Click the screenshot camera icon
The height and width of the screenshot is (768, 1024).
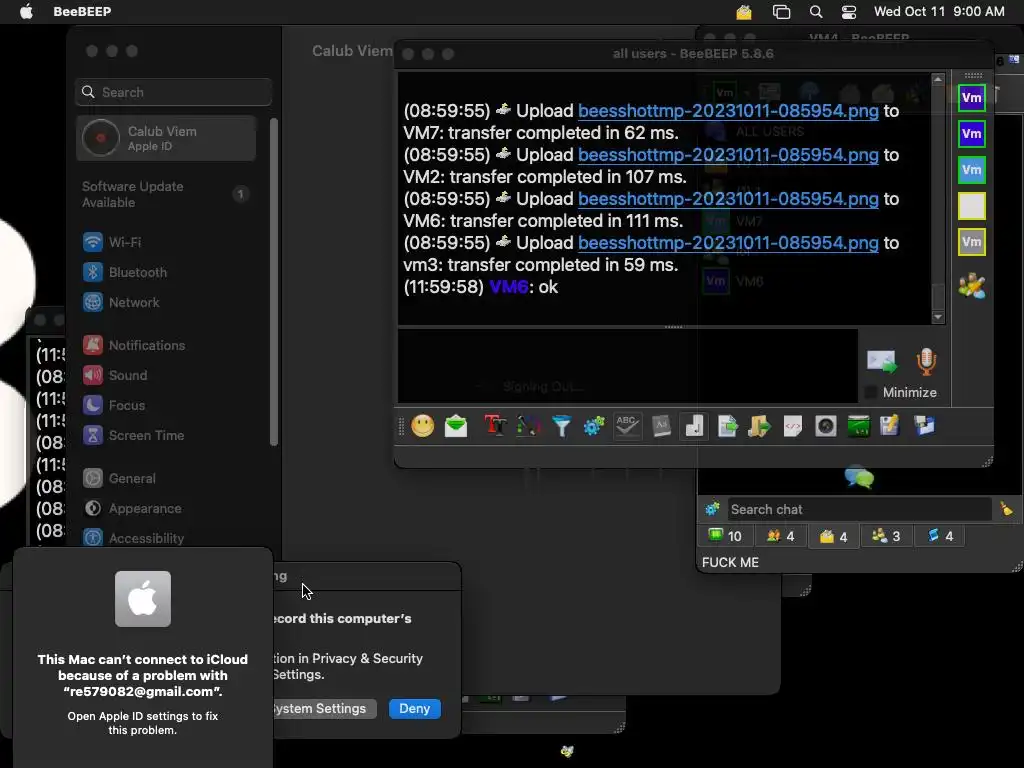[825, 426]
